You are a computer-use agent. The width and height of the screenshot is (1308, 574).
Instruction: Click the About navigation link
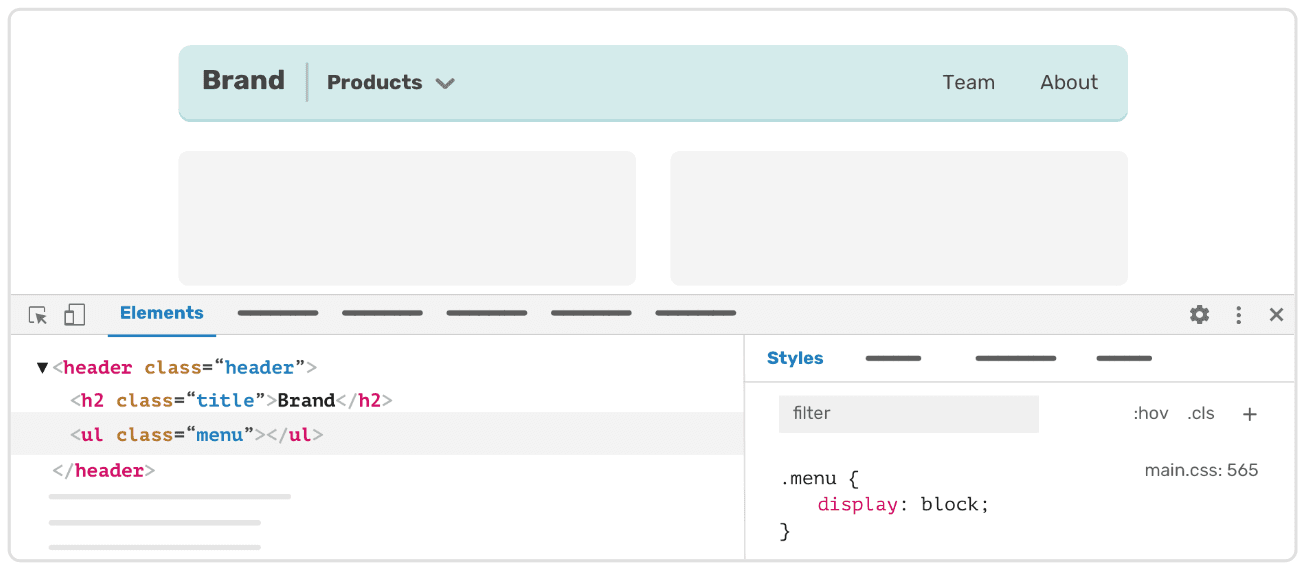(1068, 83)
